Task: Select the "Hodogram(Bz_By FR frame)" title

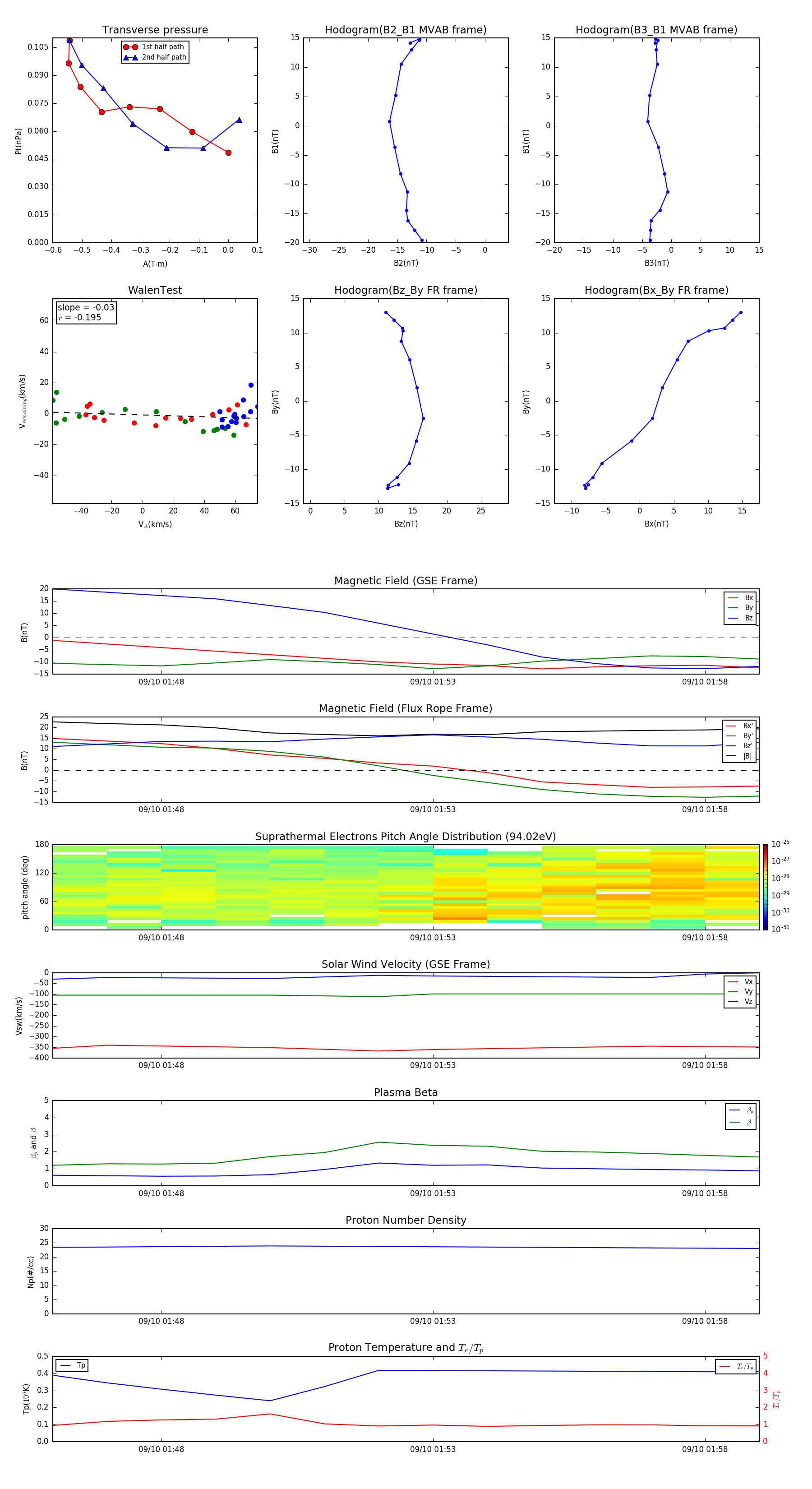Action: point(406,290)
